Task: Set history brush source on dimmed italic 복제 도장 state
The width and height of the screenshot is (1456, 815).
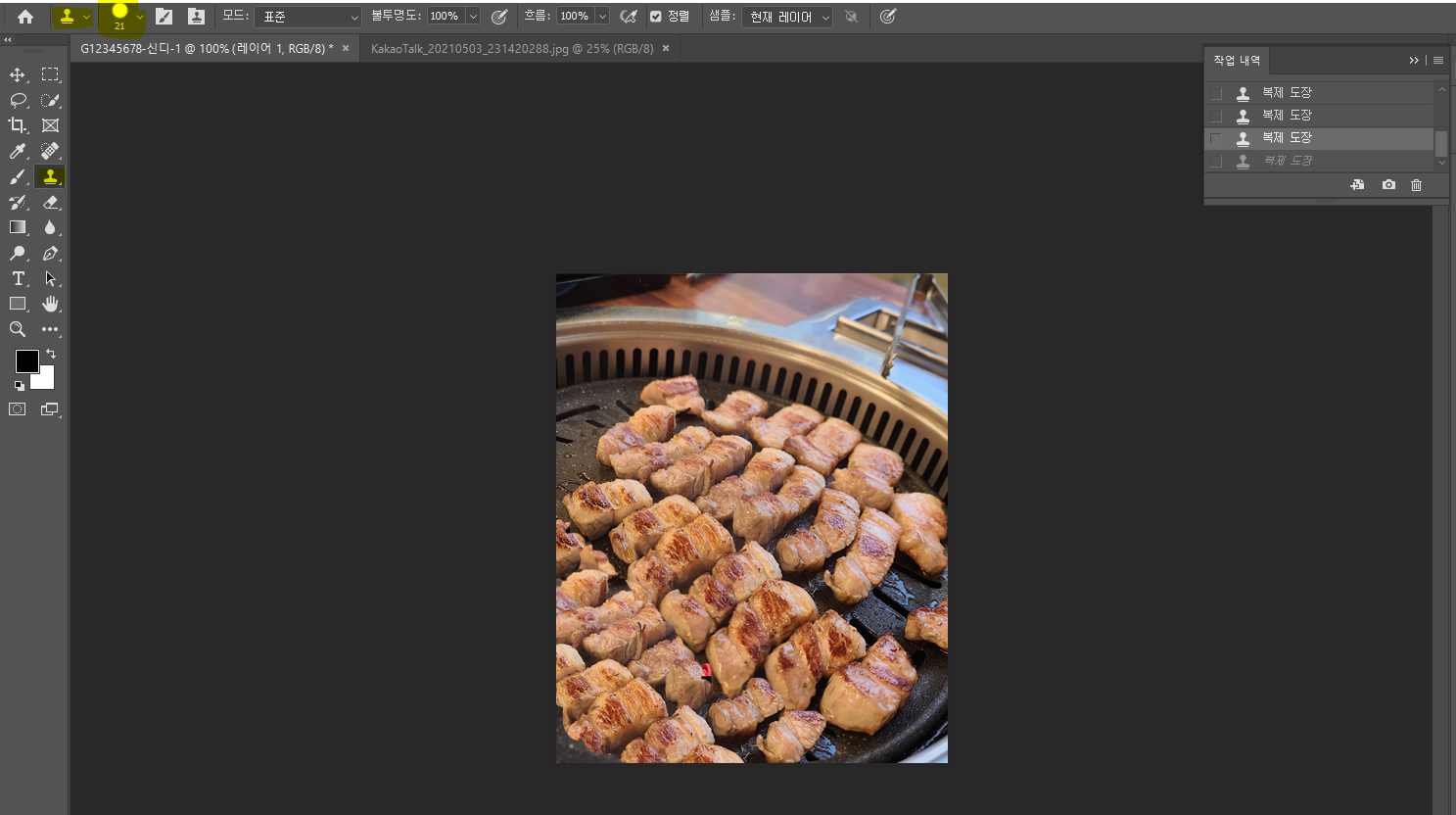Action: click(x=1216, y=162)
